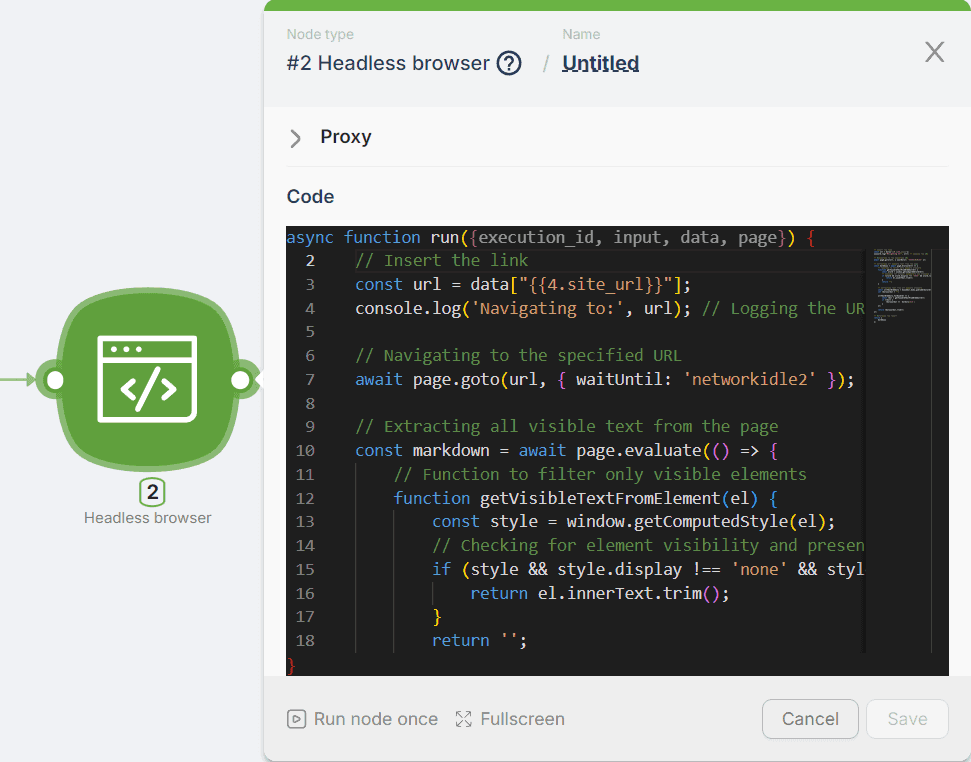Click line number 10 in the gutter
The width and height of the screenshot is (971, 762).
[x=306, y=450]
